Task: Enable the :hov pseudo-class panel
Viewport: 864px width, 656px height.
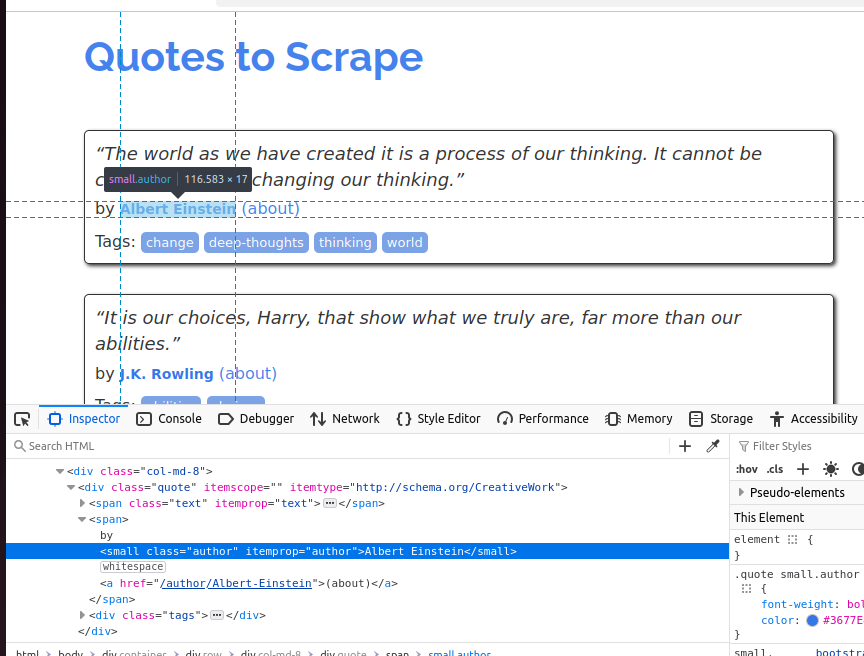Action: [746, 470]
